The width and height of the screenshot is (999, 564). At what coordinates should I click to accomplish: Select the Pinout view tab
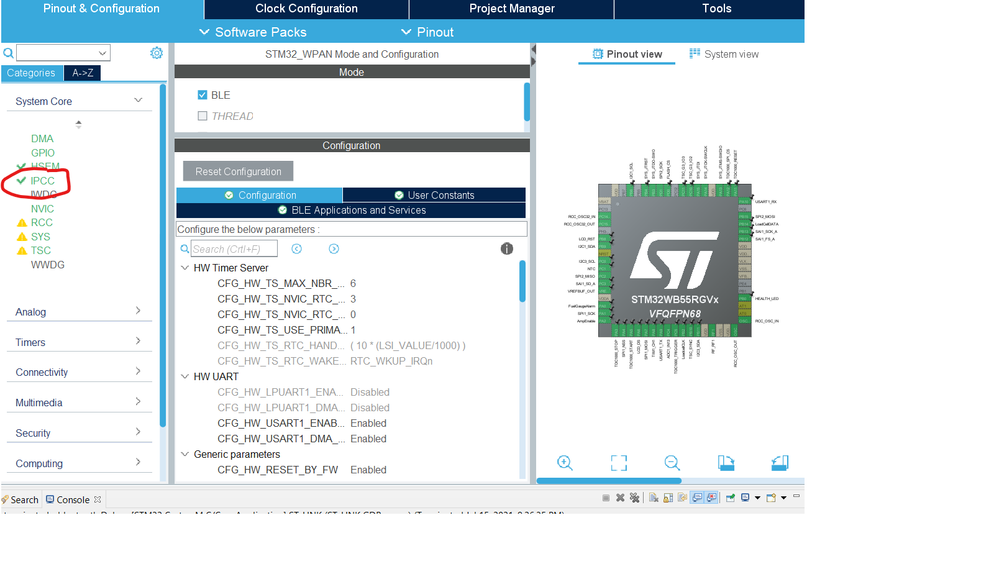tap(628, 54)
